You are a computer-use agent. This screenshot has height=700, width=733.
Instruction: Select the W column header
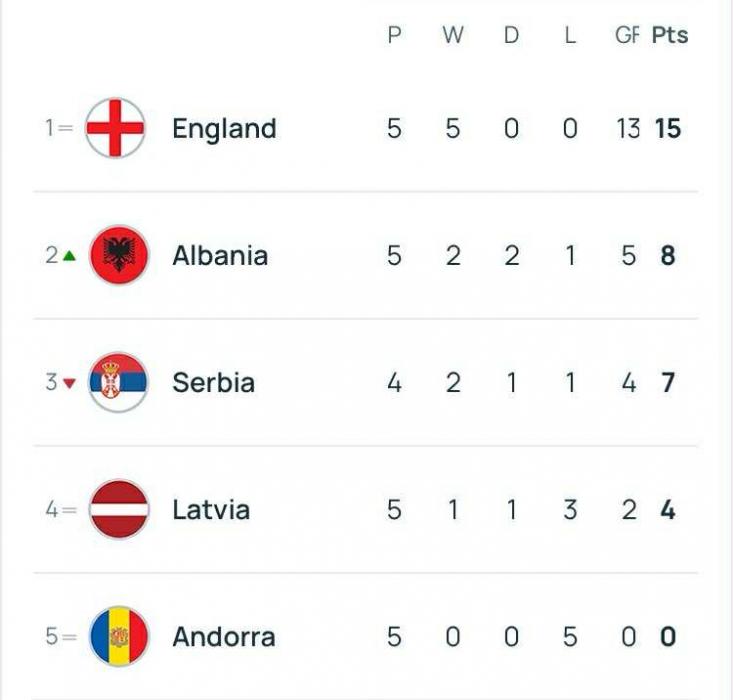pos(453,35)
